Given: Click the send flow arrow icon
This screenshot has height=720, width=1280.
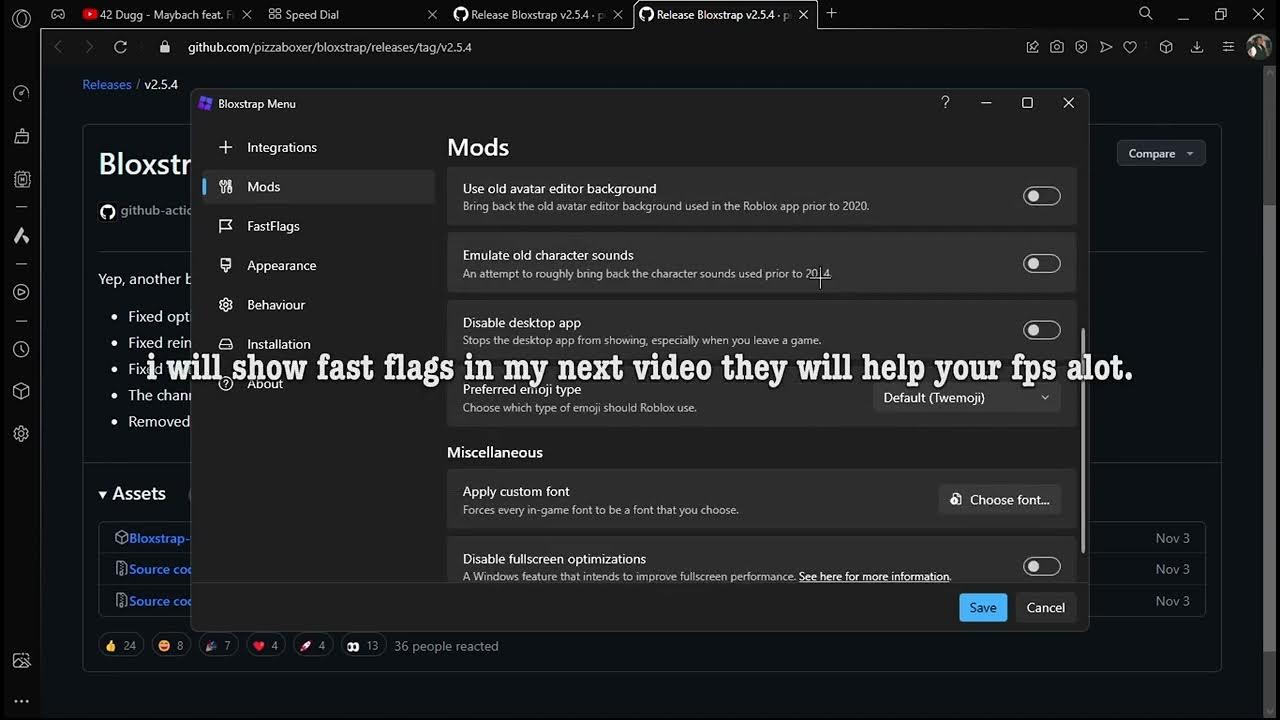Looking at the screenshot, I should tap(1106, 47).
